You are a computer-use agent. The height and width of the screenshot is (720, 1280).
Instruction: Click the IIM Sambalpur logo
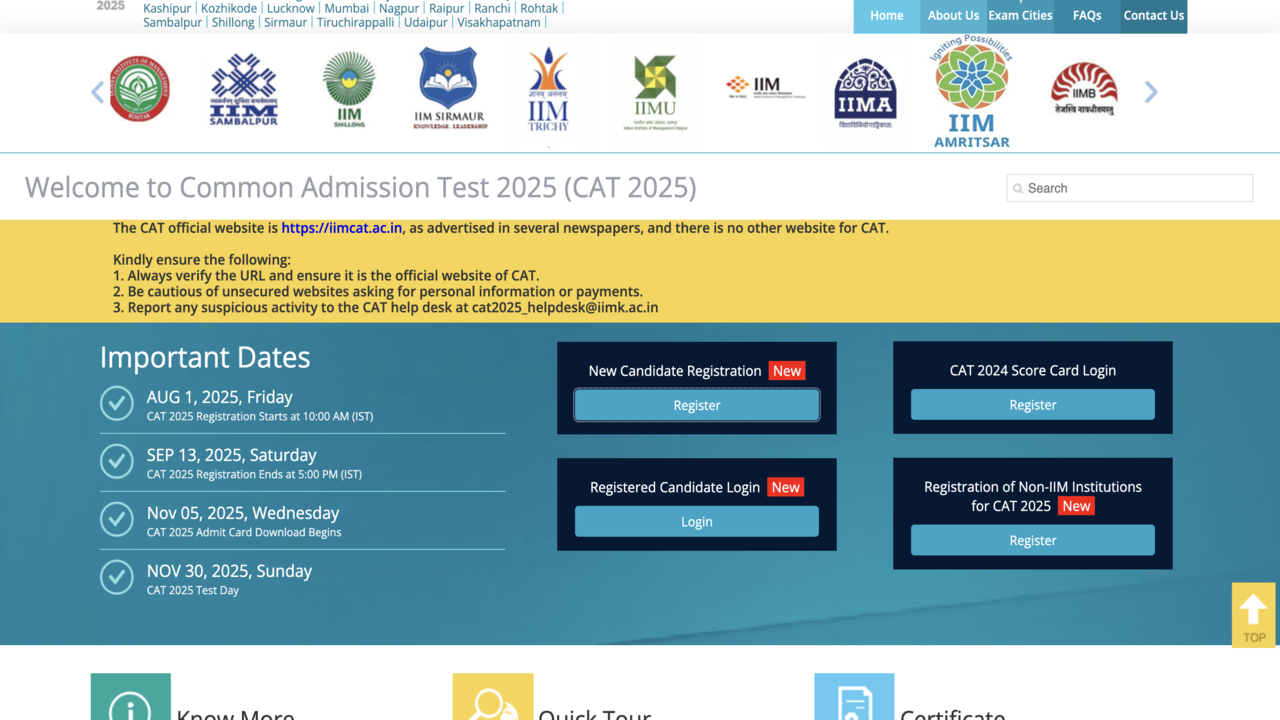click(243, 91)
